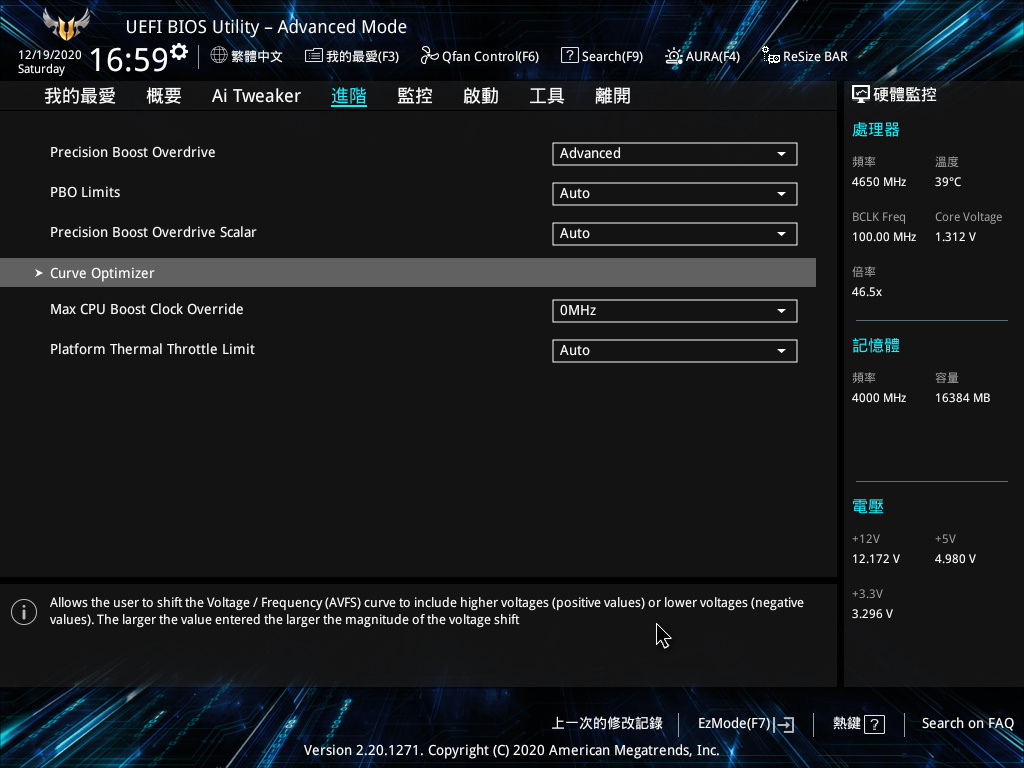1024x768 pixels.
Task: Click the 1.312 V core voltage value
Action: [955, 236]
